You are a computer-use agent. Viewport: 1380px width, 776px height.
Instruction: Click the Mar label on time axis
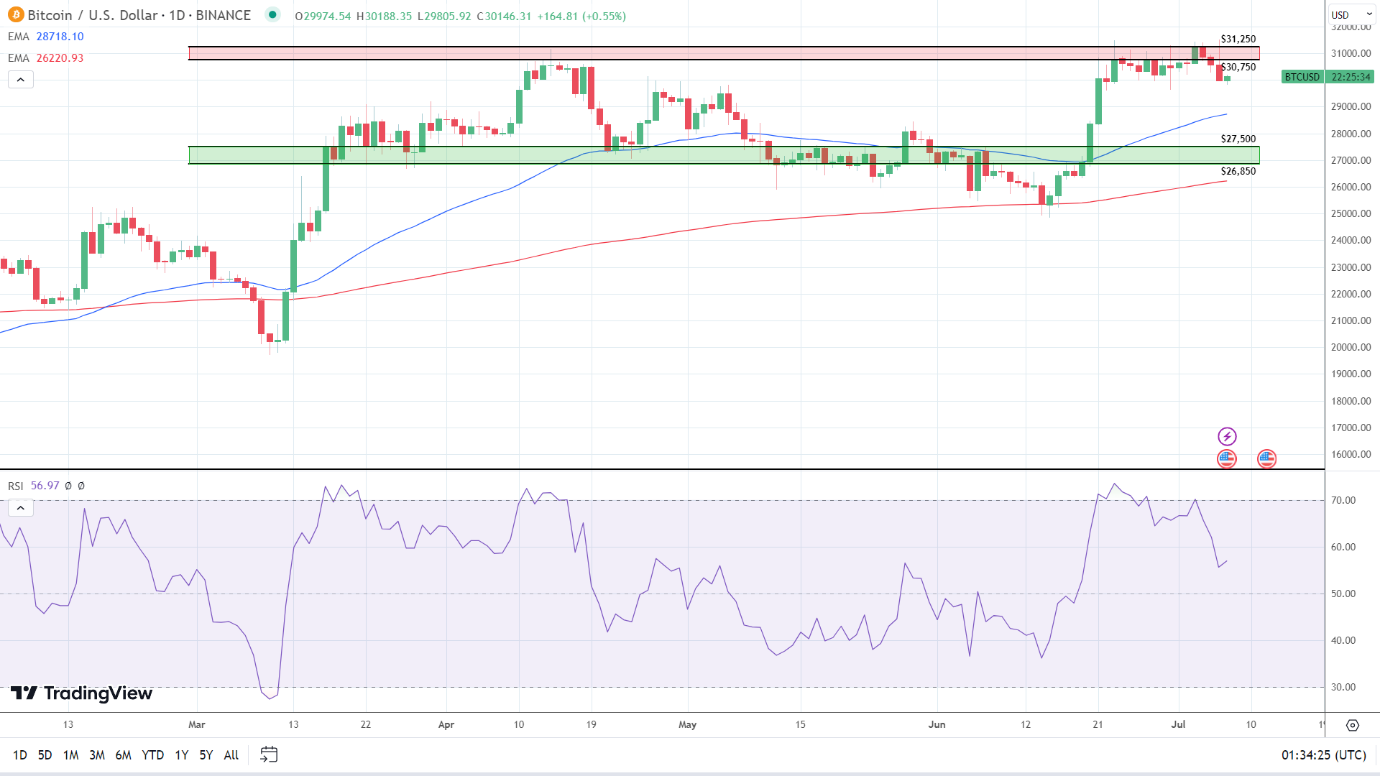196,724
